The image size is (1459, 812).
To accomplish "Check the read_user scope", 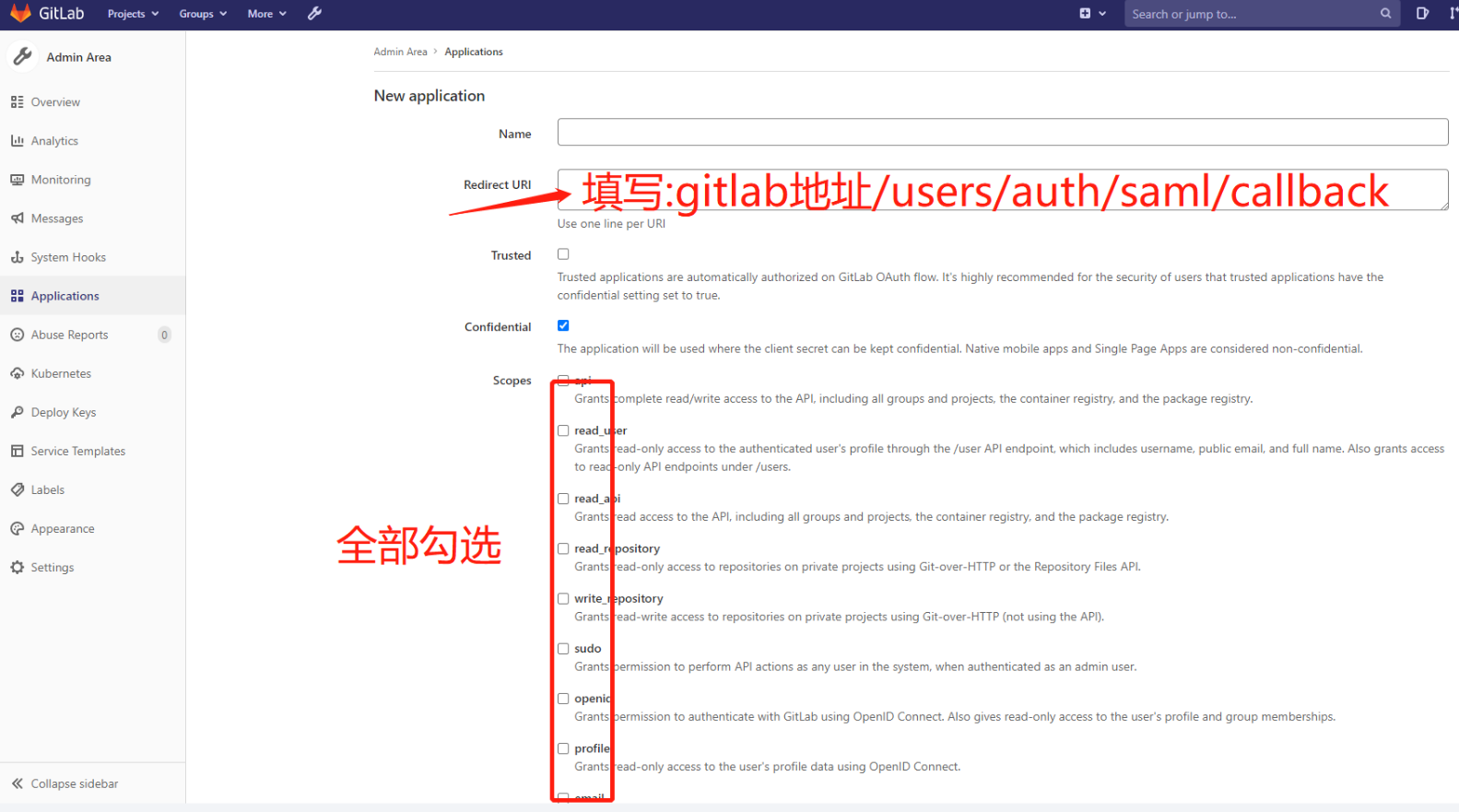I will click(x=563, y=430).
